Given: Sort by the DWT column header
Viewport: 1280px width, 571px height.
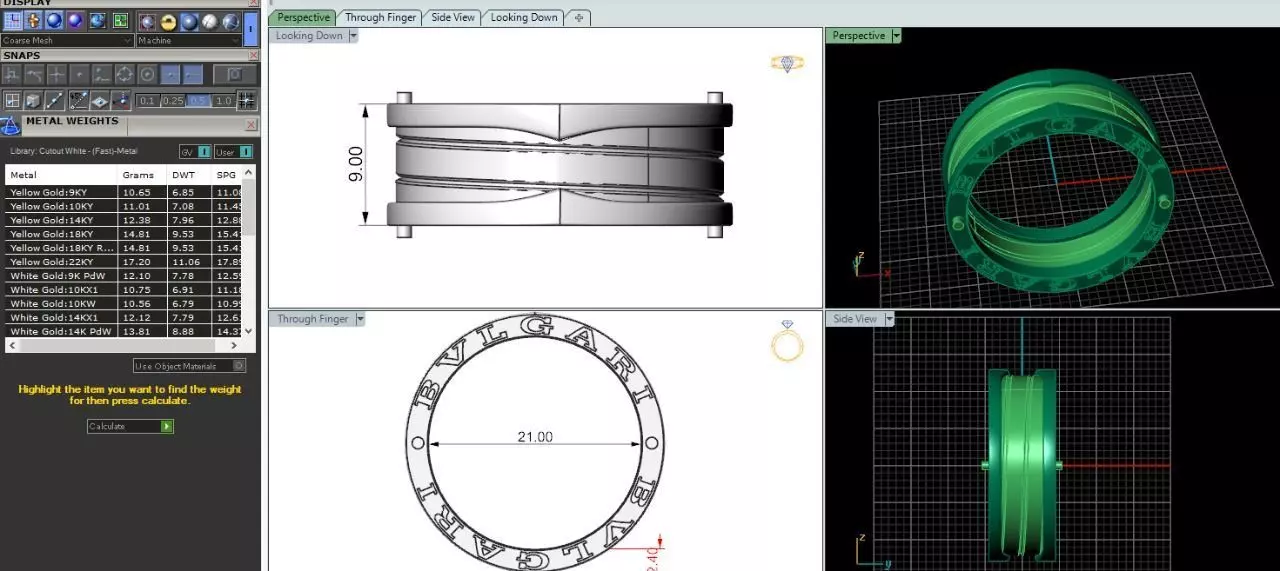Looking at the screenshot, I should point(190,174).
